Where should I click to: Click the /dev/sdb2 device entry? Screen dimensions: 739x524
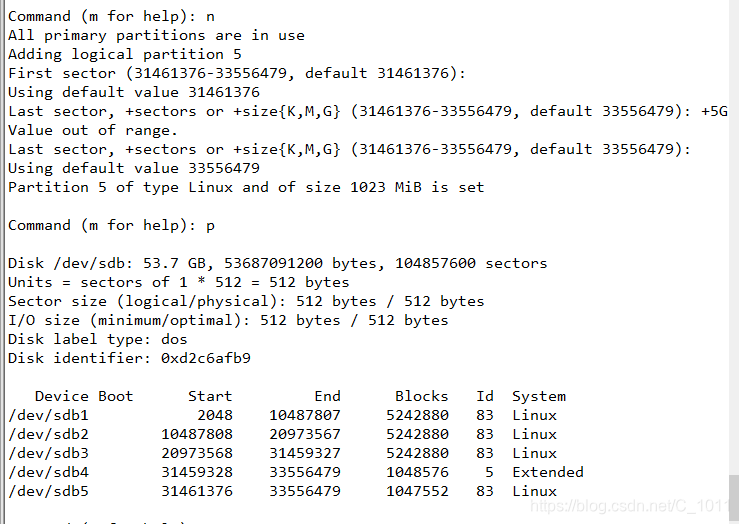49,434
